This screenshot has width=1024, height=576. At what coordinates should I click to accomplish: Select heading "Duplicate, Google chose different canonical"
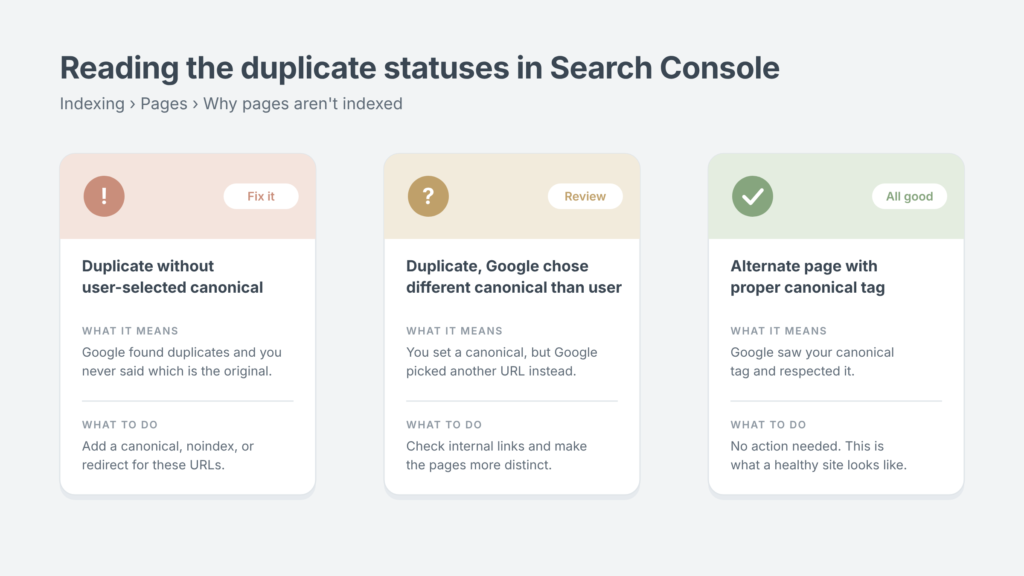pyautogui.click(x=514, y=277)
